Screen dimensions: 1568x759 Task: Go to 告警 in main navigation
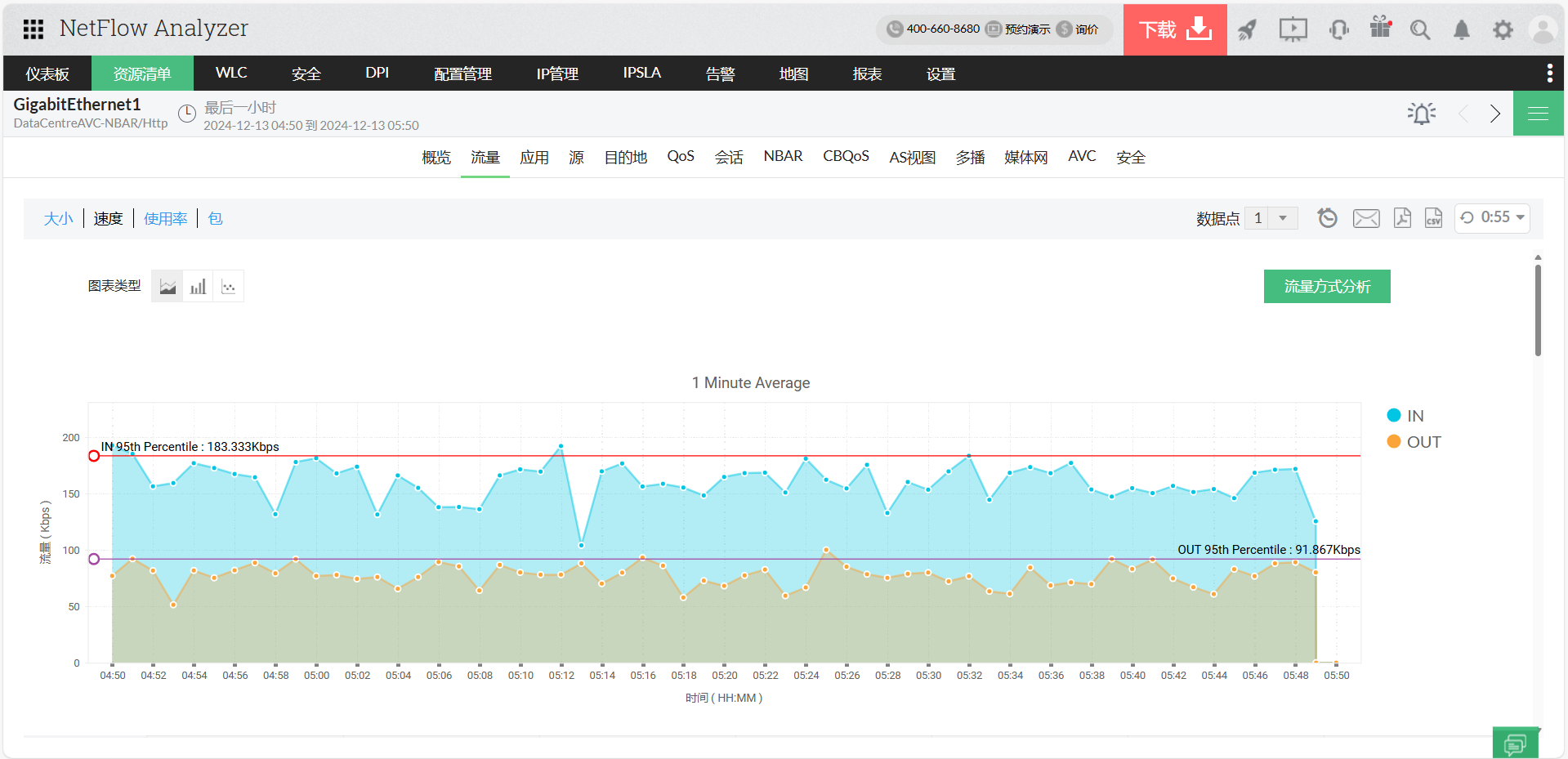[720, 74]
